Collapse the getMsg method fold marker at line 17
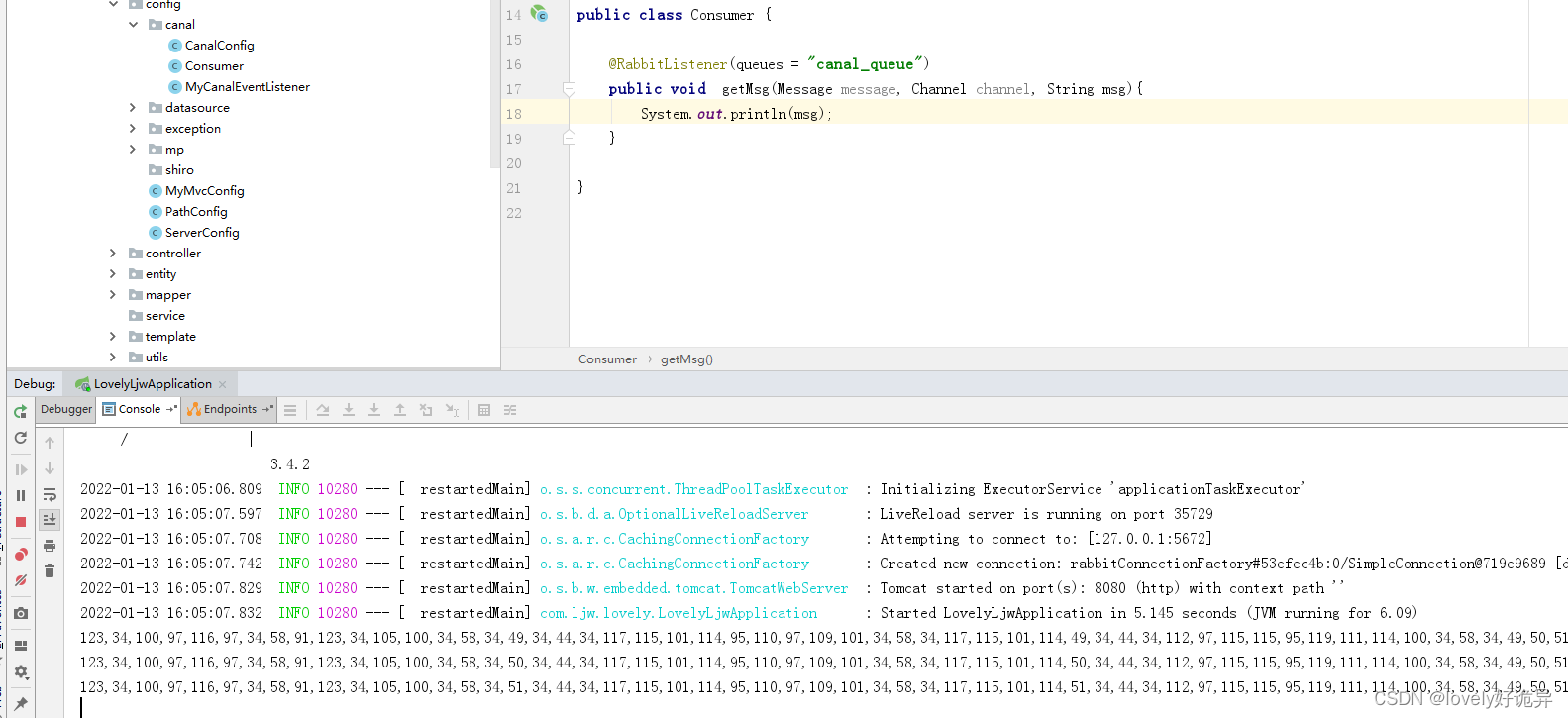1568x718 pixels. point(569,89)
